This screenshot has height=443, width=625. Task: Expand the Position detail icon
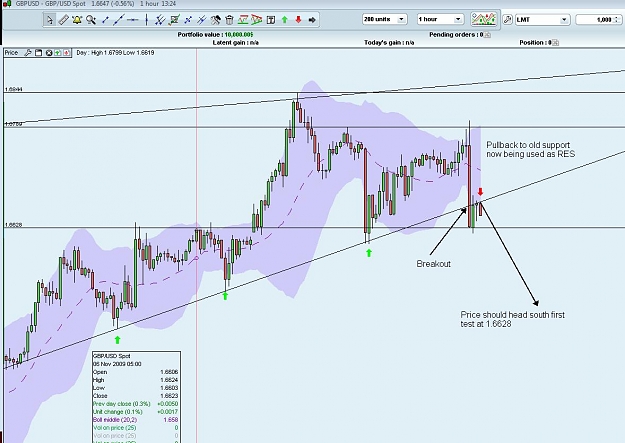(x=556, y=43)
